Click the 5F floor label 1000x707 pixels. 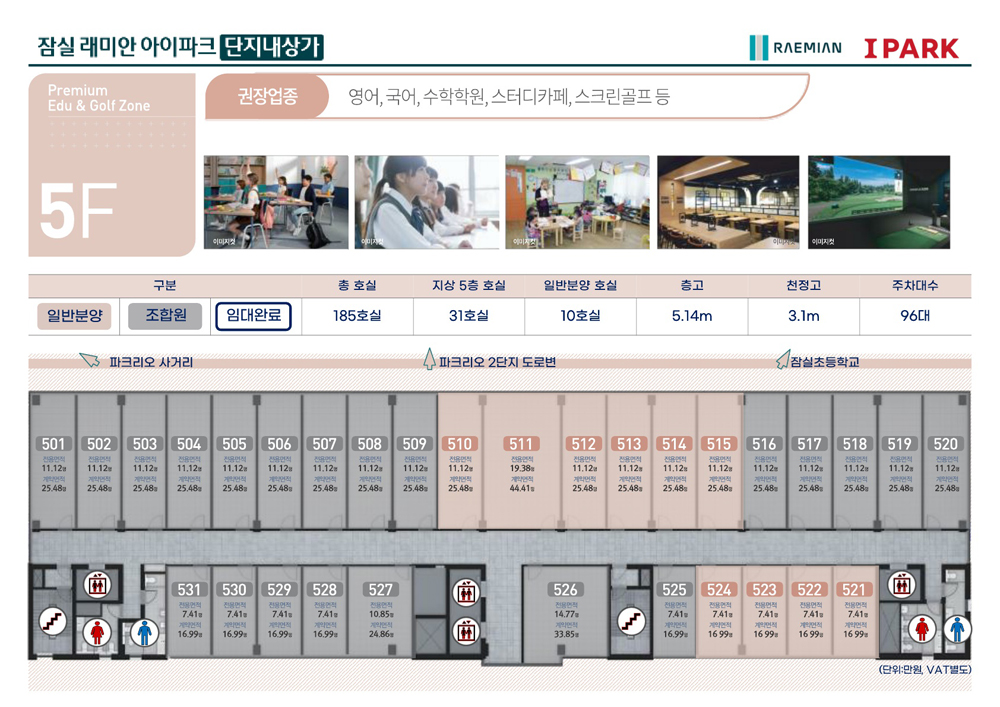(x=78, y=211)
